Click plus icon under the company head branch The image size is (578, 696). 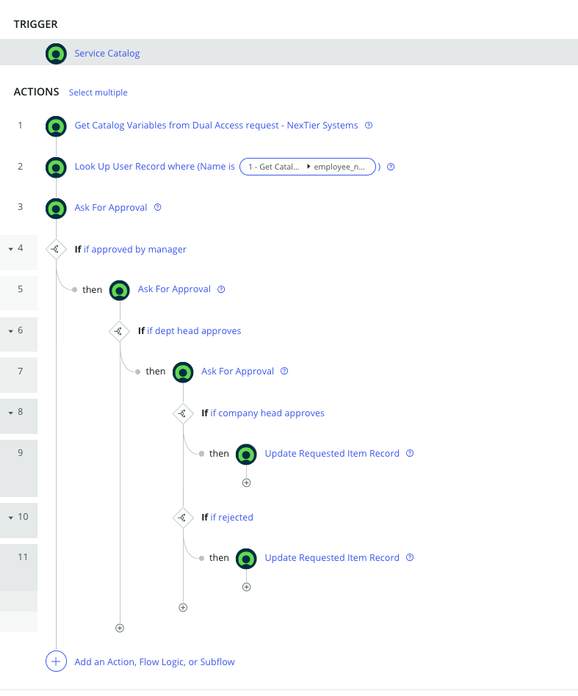[183, 608]
